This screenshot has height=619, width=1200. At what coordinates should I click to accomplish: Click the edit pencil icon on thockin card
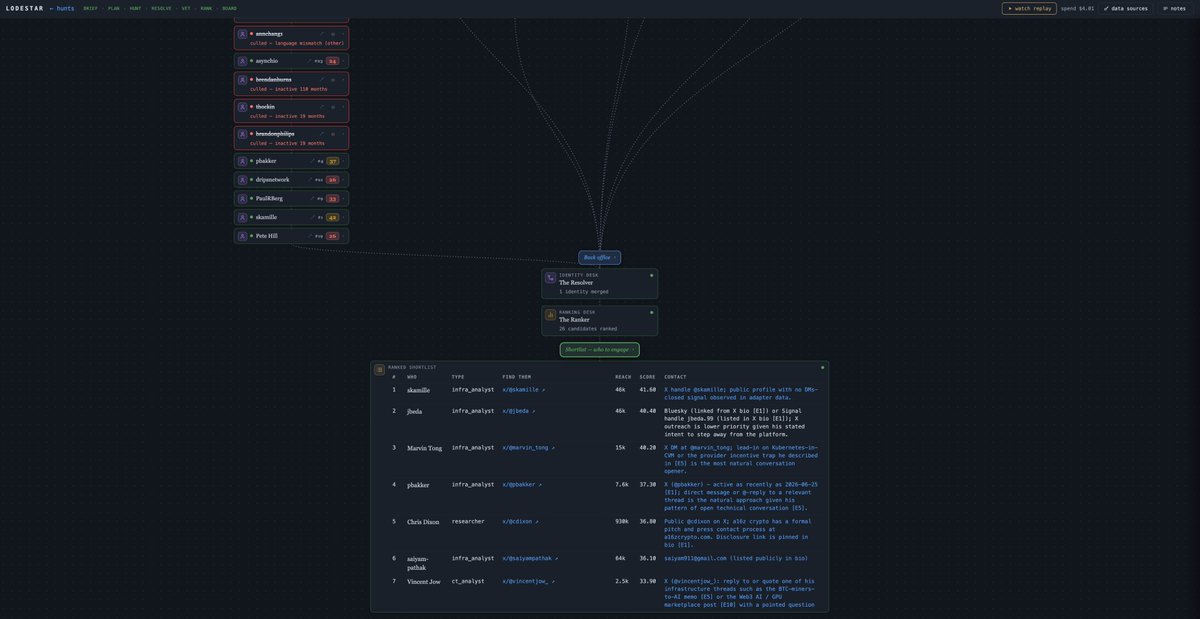click(x=322, y=106)
